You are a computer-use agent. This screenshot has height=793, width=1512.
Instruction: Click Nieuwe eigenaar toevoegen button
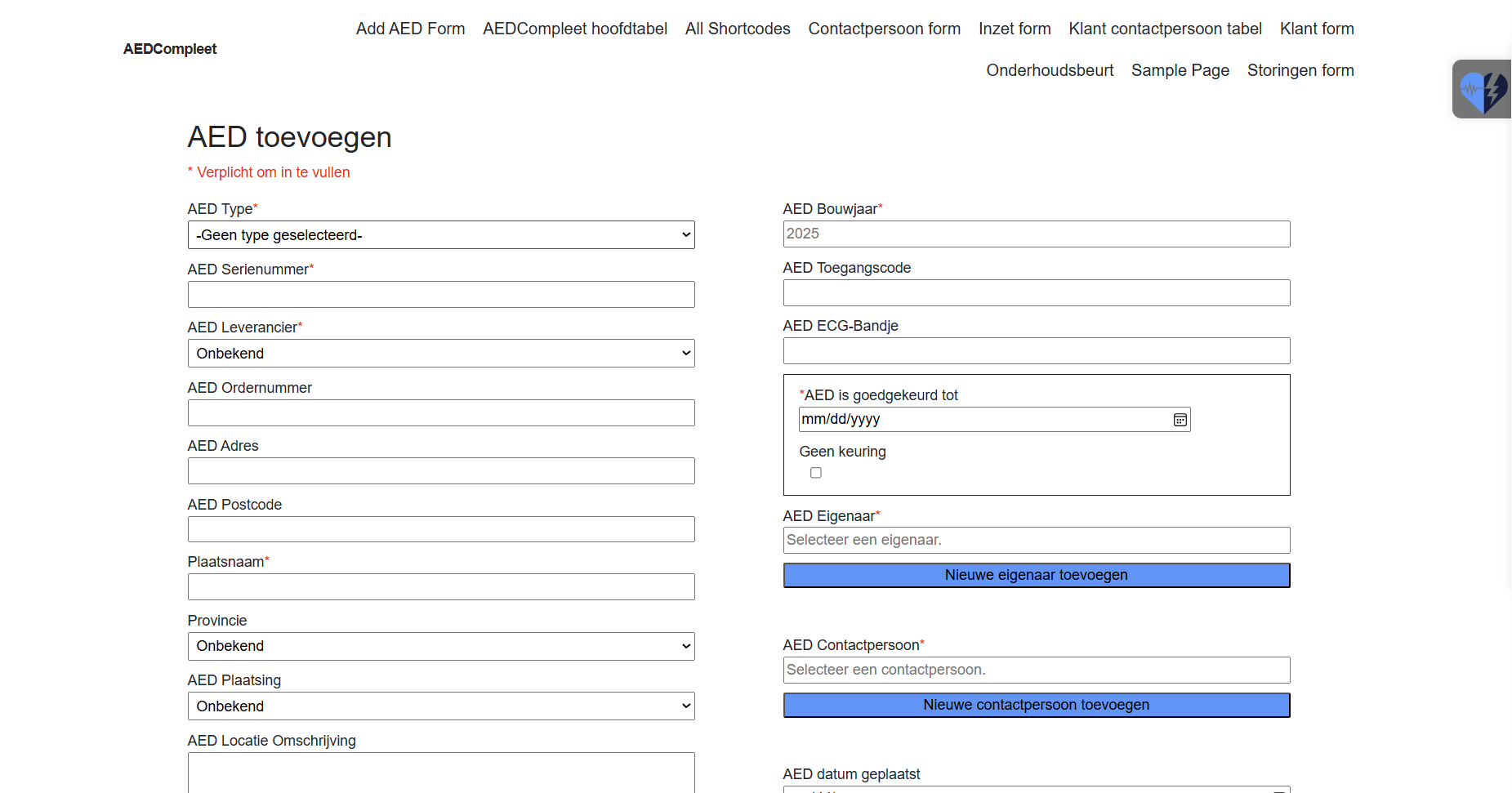tap(1036, 575)
